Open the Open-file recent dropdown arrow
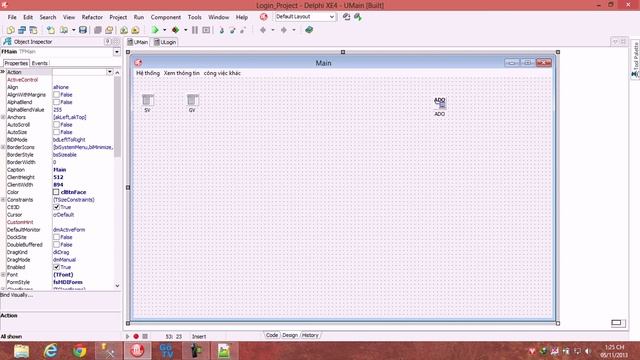The height and width of the screenshot is (360, 640). click(x=73, y=30)
